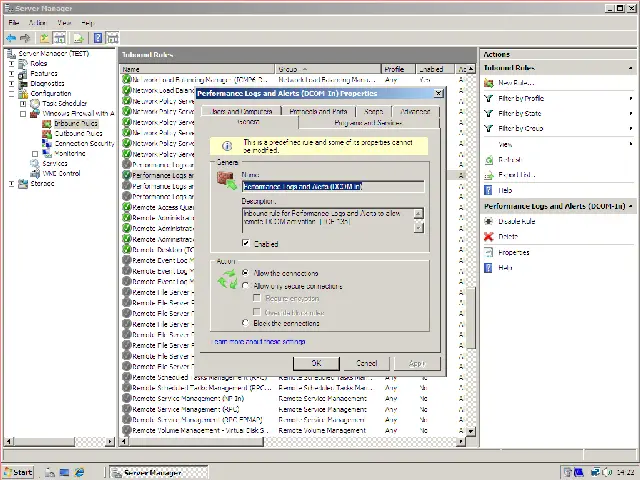The height and width of the screenshot is (480, 640).
Task: Click the WMI Control icon in tree
Action: click(x=35, y=173)
